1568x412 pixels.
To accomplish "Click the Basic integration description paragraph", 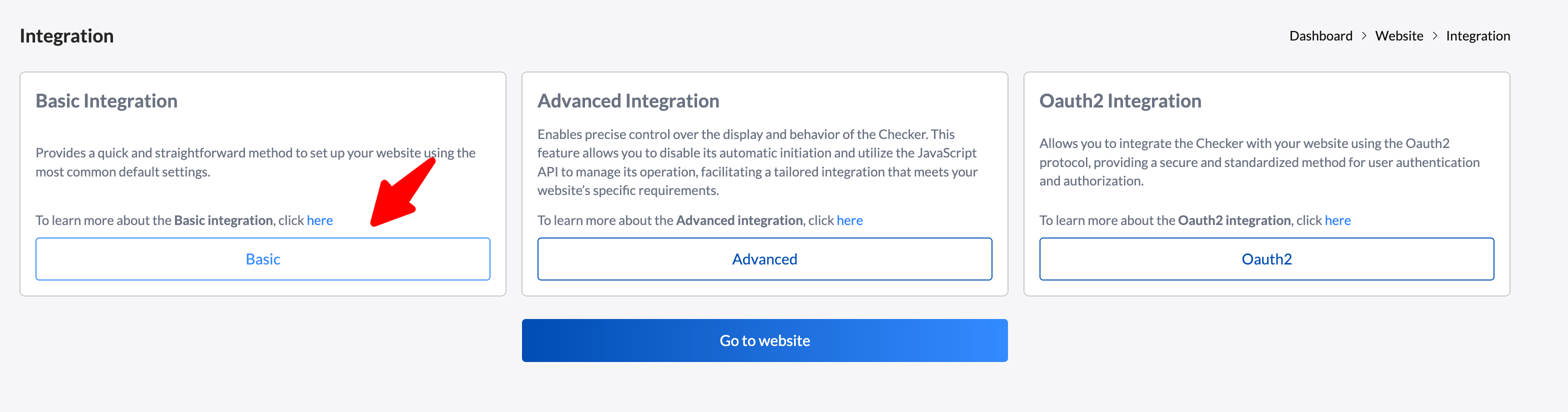I will [255, 162].
